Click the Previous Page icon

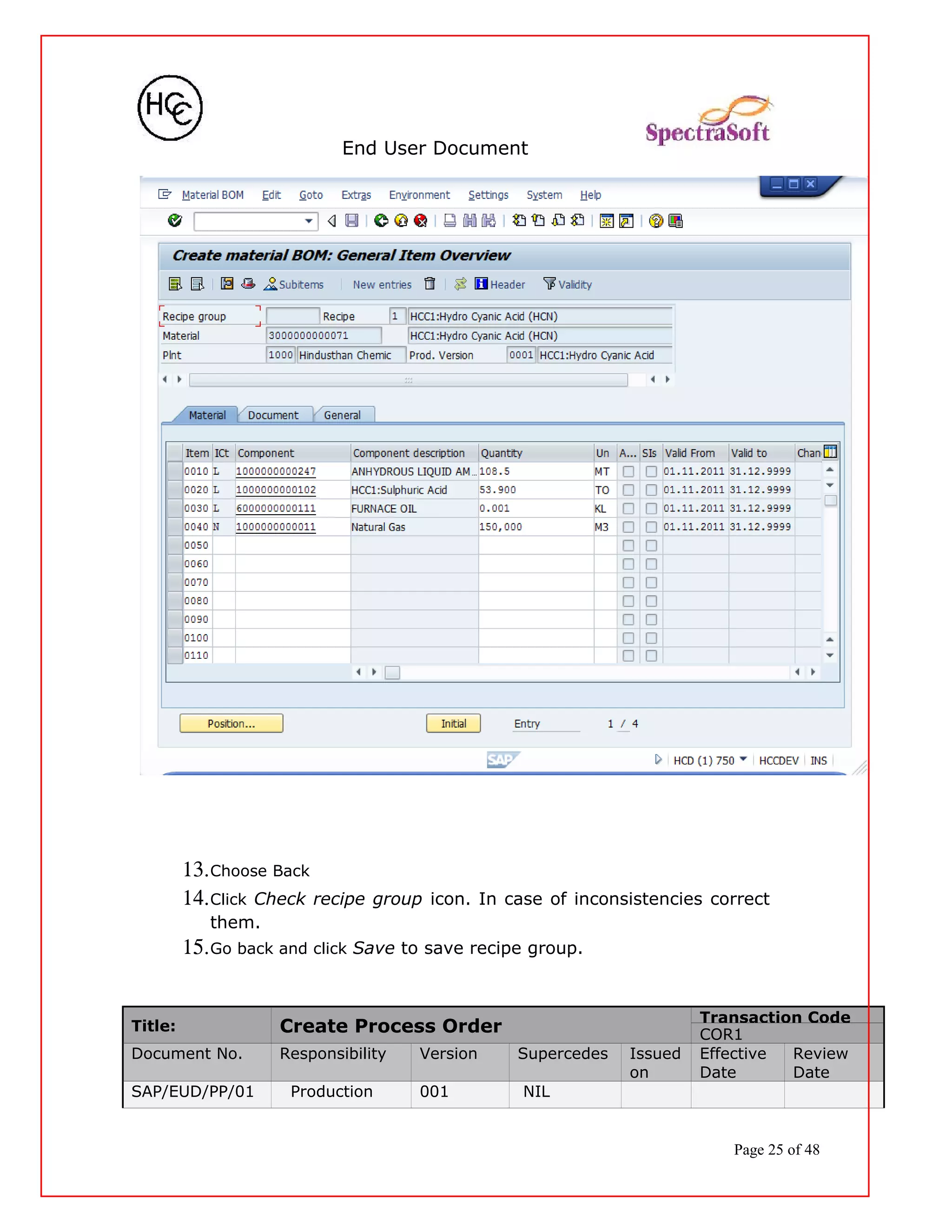[539, 220]
